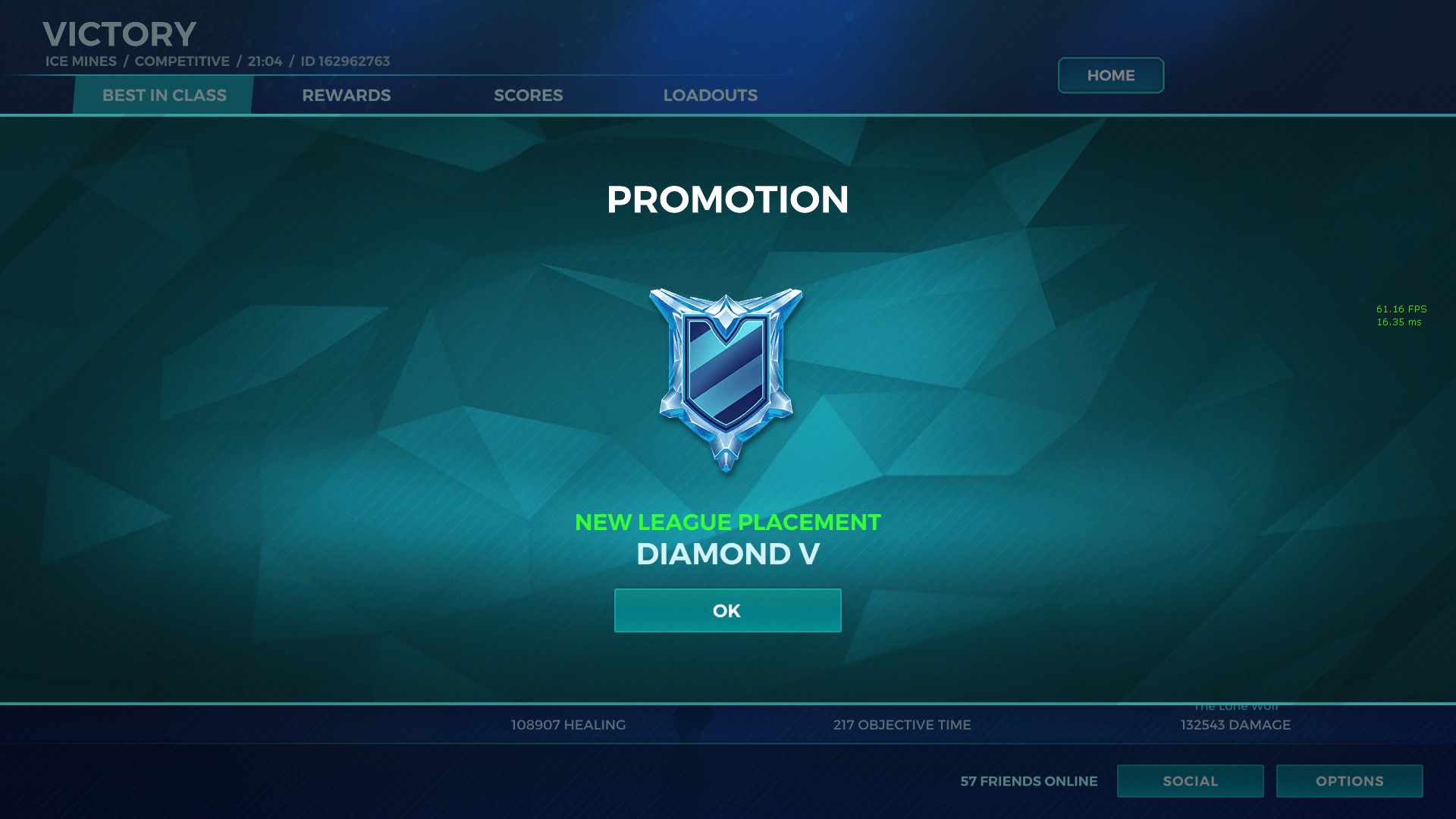Open the Social panel

point(1190,781)
